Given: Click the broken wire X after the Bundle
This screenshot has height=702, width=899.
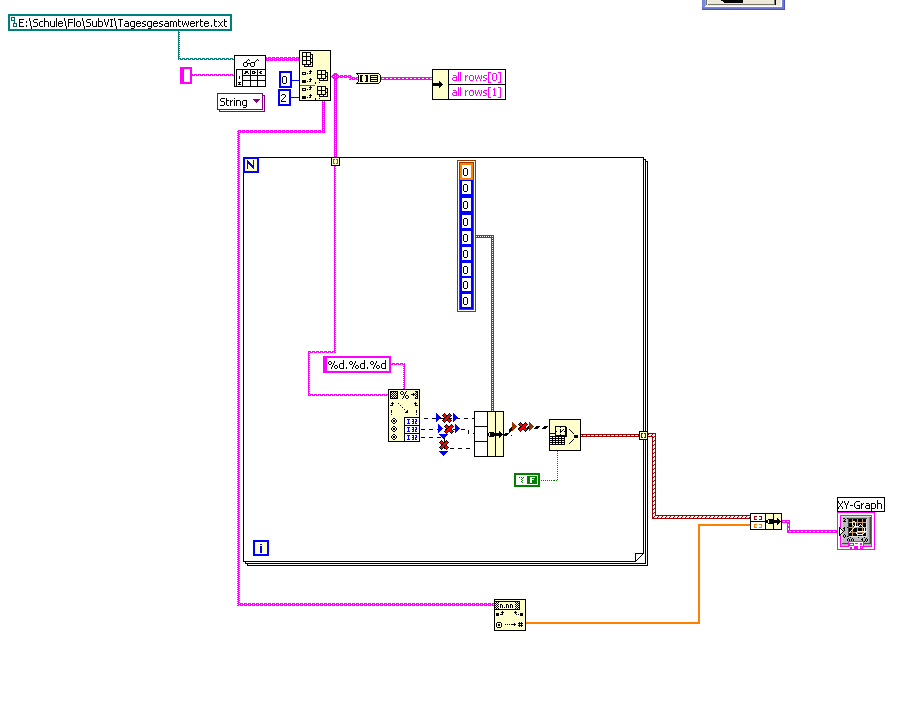Looking at the screenshot, I should 523,427.
